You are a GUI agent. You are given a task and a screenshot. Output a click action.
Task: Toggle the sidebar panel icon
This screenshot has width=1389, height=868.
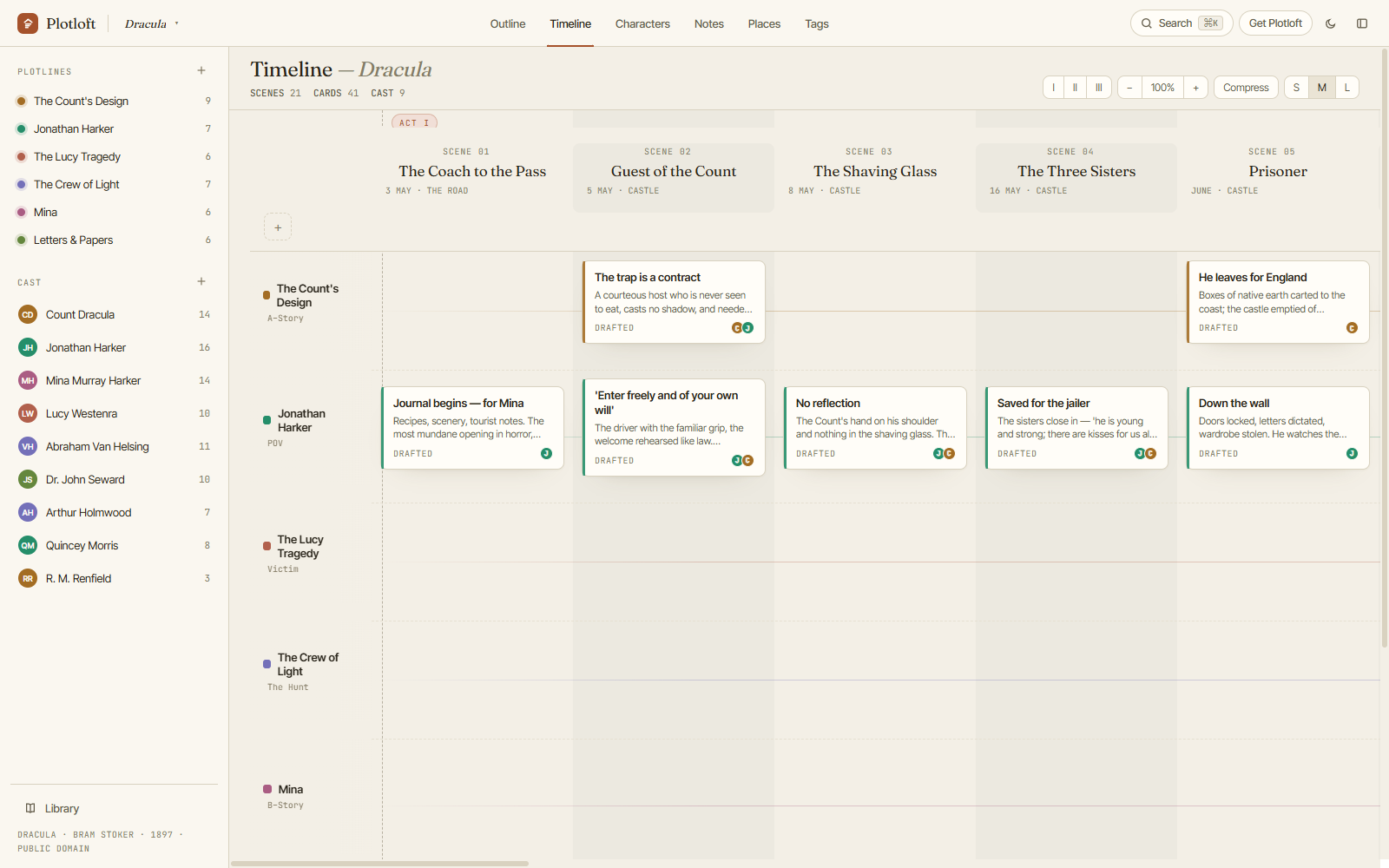tap(1362, 23)
